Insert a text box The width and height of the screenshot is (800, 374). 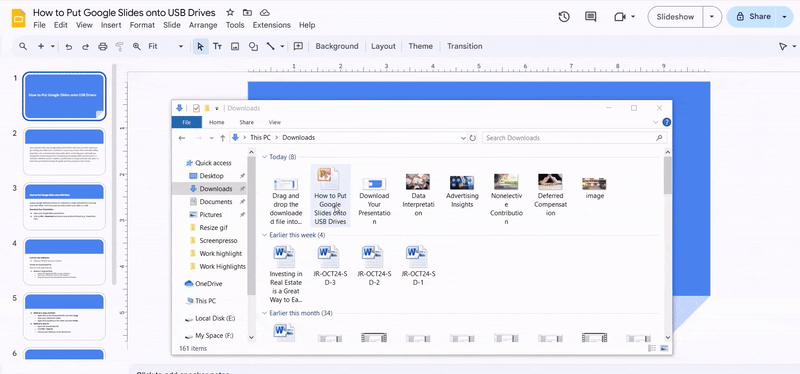tap(217, 46)
